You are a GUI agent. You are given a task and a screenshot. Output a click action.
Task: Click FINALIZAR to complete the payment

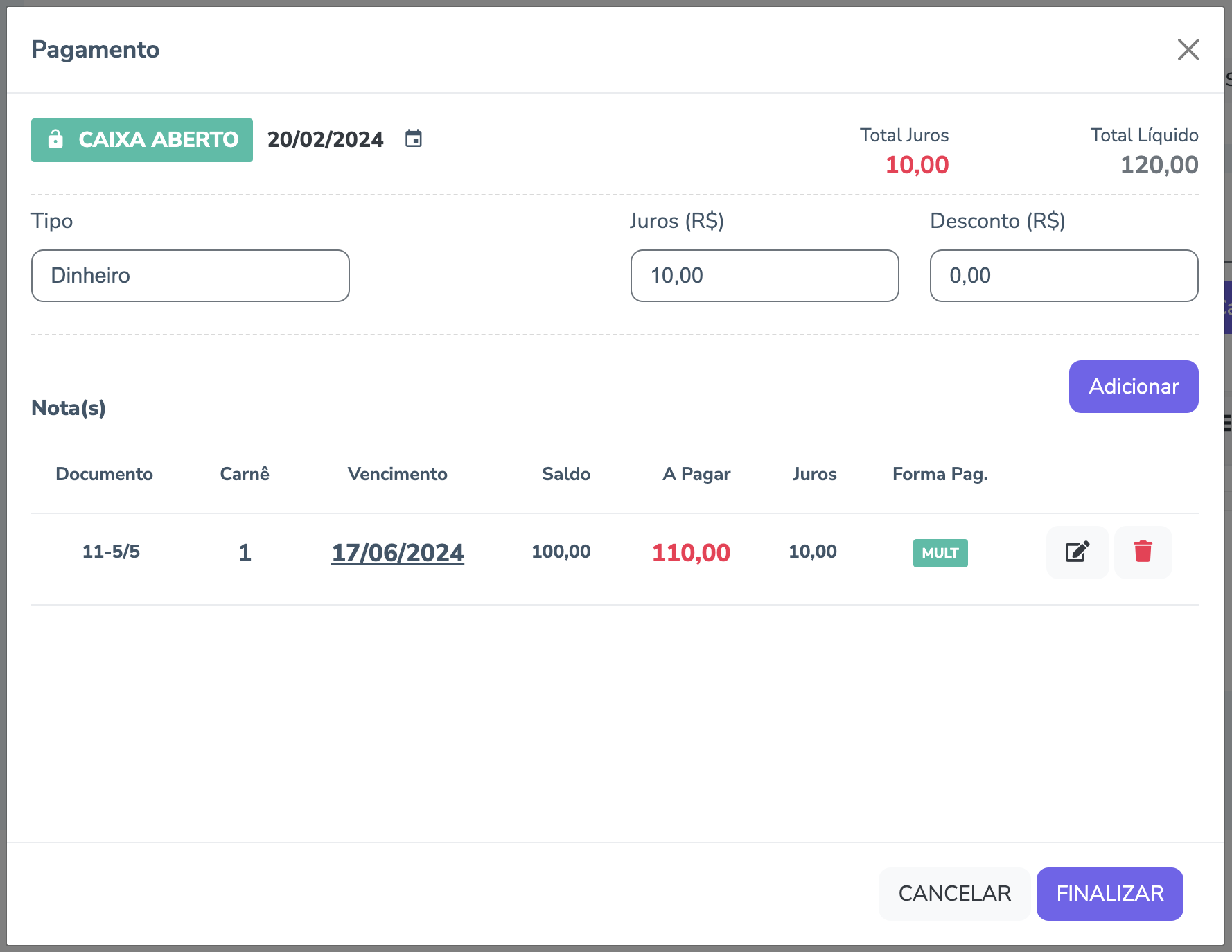1109,894
